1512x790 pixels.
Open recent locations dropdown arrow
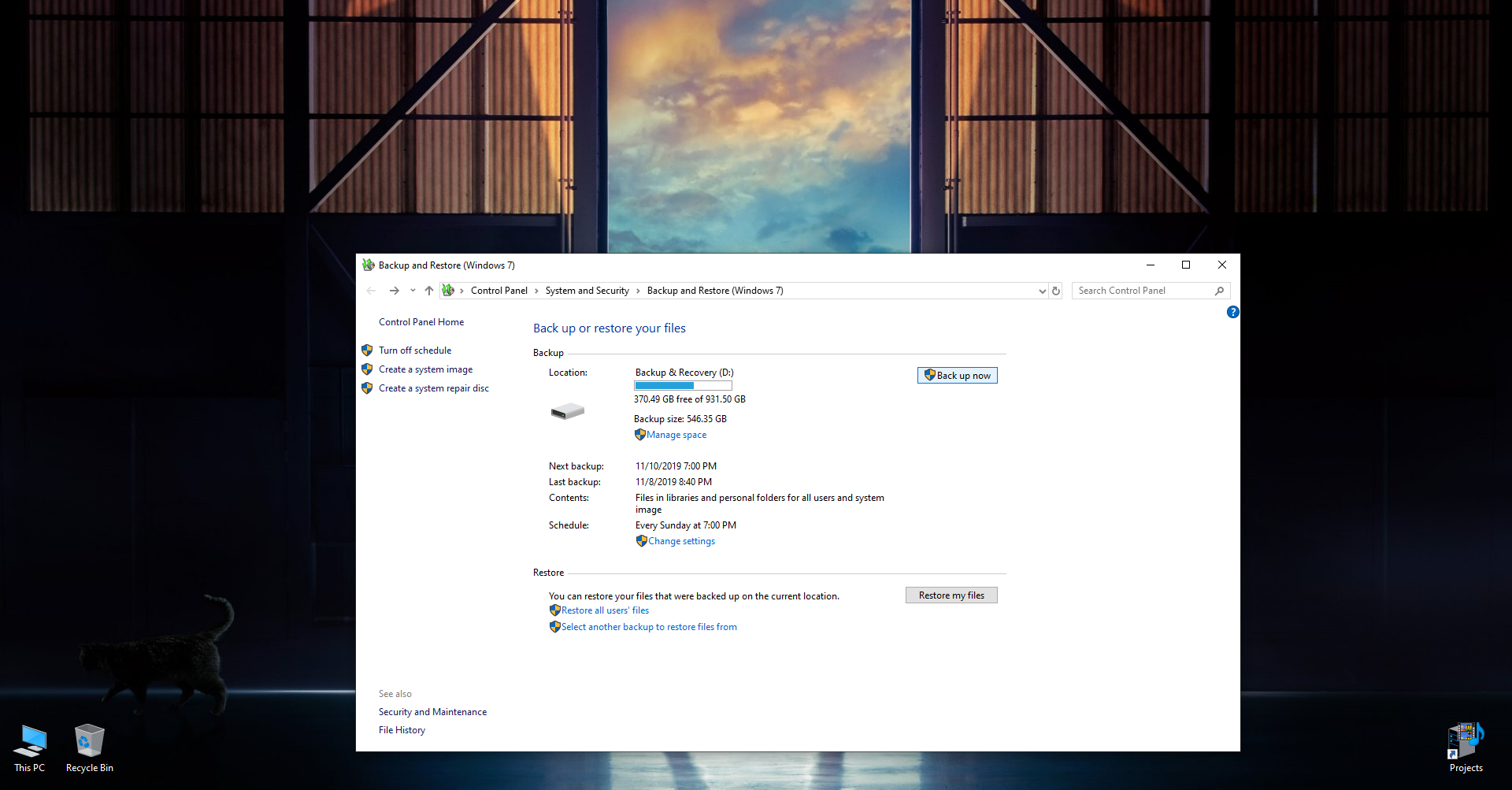413,291
